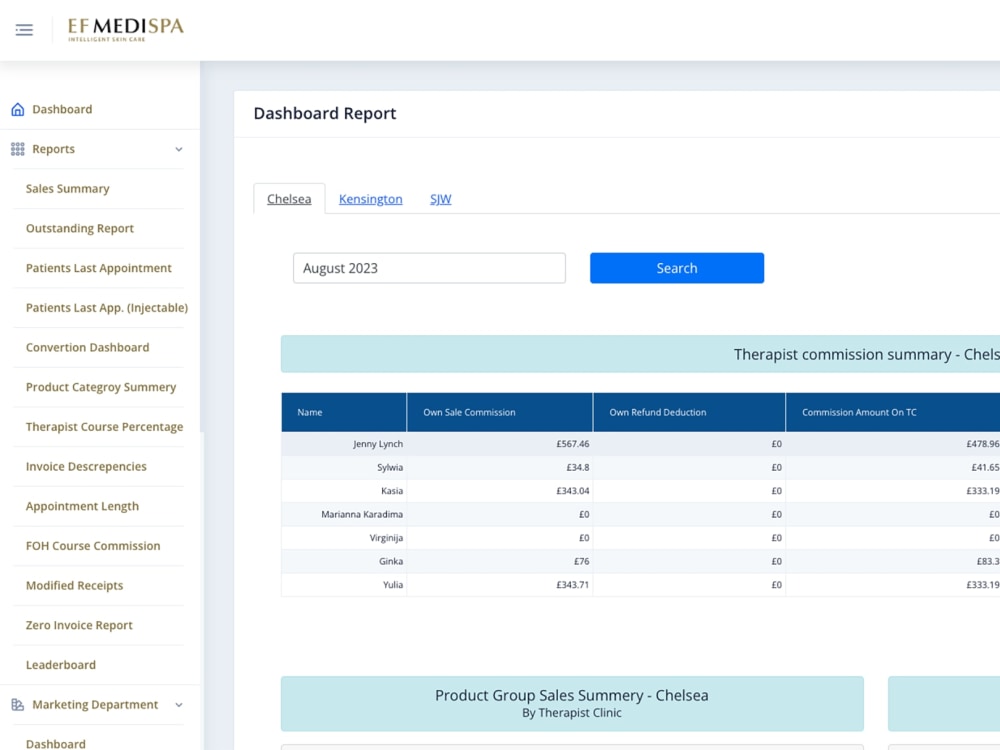Image resolution: width=1000 pixels, height=750 pixels.
Task: Click the £343.04 commission value
Action: [573, 491]
